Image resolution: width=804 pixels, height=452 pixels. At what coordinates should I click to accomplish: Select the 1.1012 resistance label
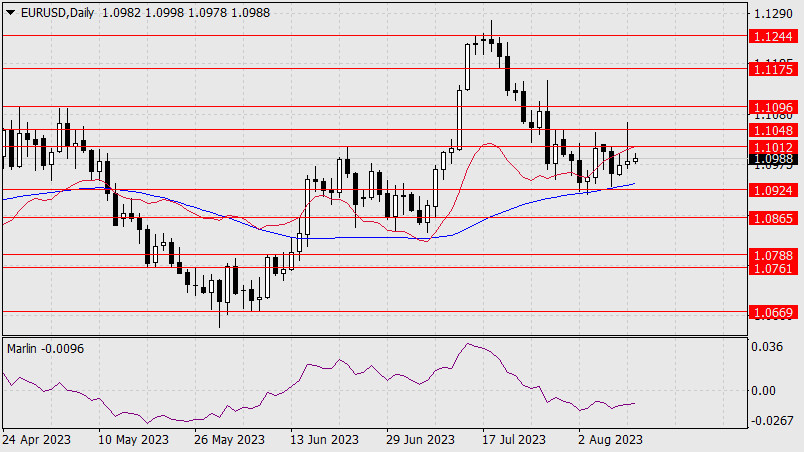[x=773, y=148]
